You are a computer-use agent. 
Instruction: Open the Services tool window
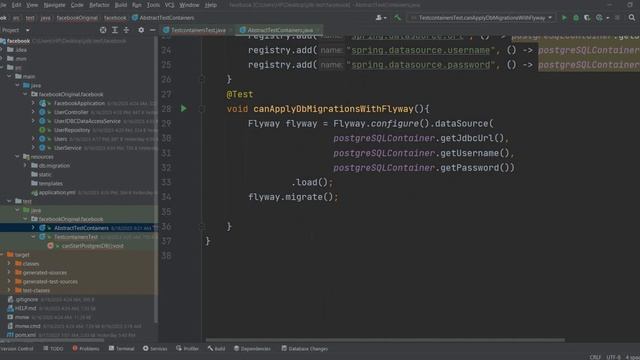pyautogui.click(x=155, y=349)
